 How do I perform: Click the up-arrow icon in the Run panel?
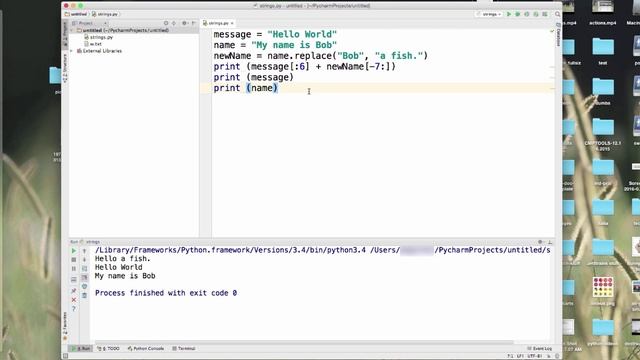point(84,251)
